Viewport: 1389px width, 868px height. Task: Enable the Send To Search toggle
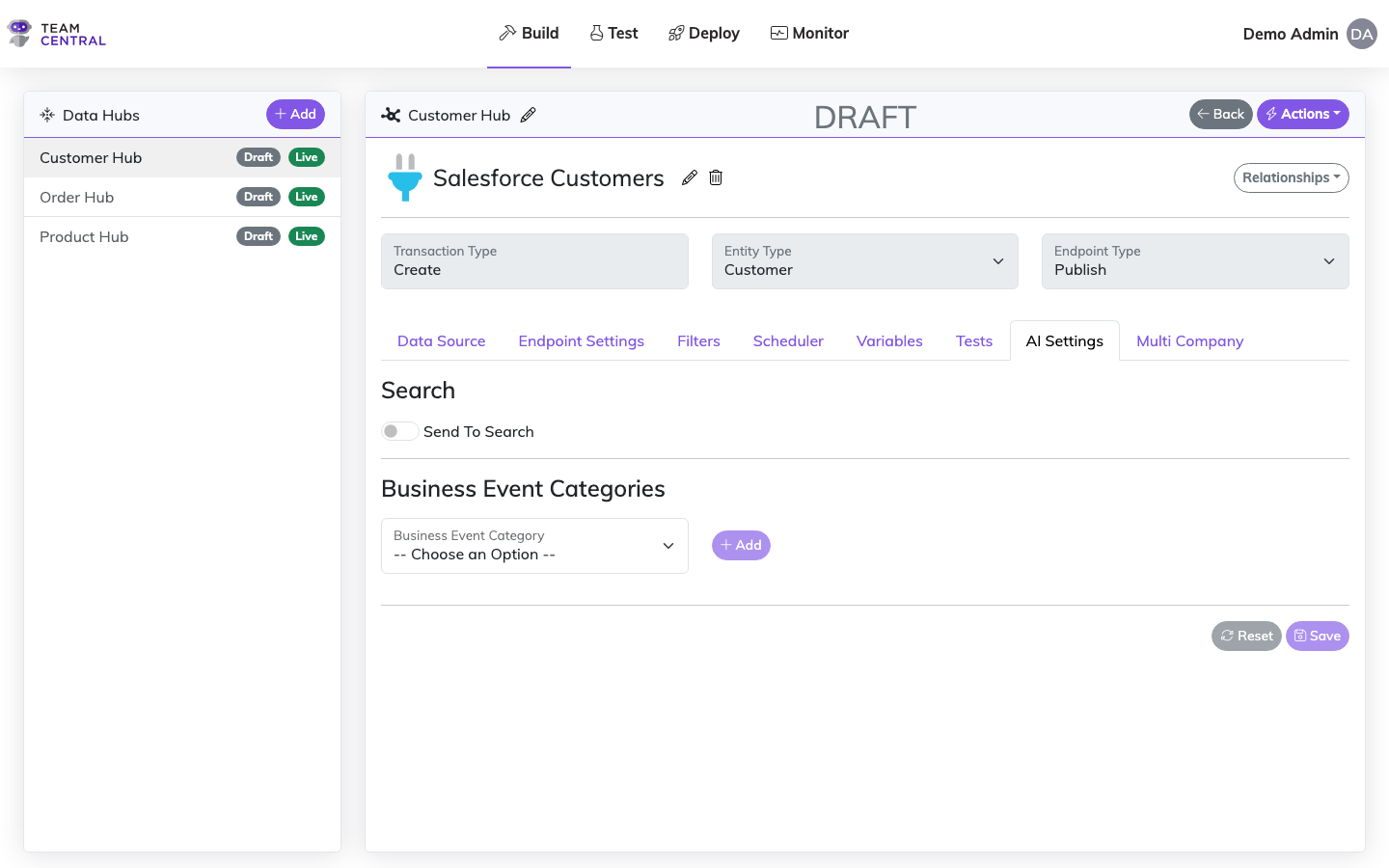coord(399,430)
